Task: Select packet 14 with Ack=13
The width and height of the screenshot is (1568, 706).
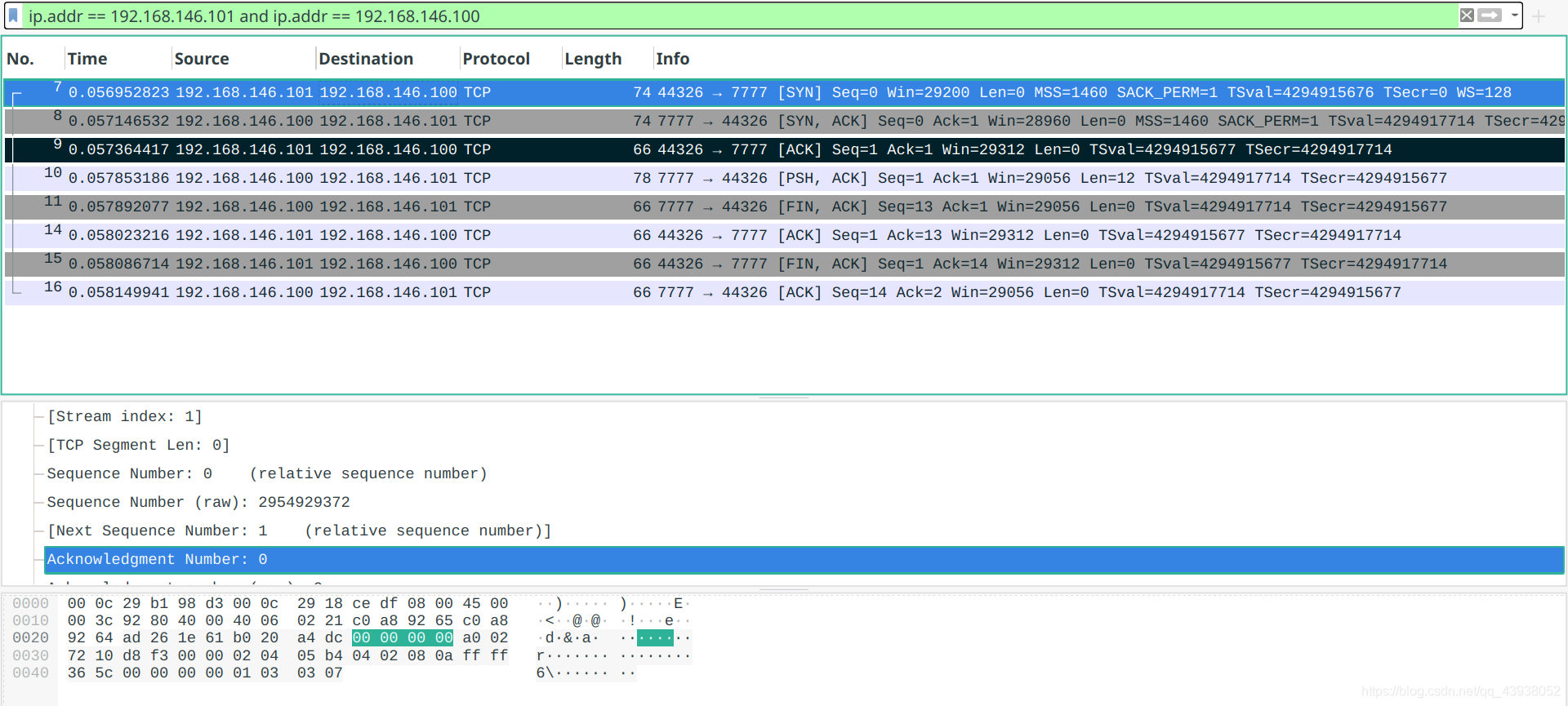Action: (x=784, y=235)
